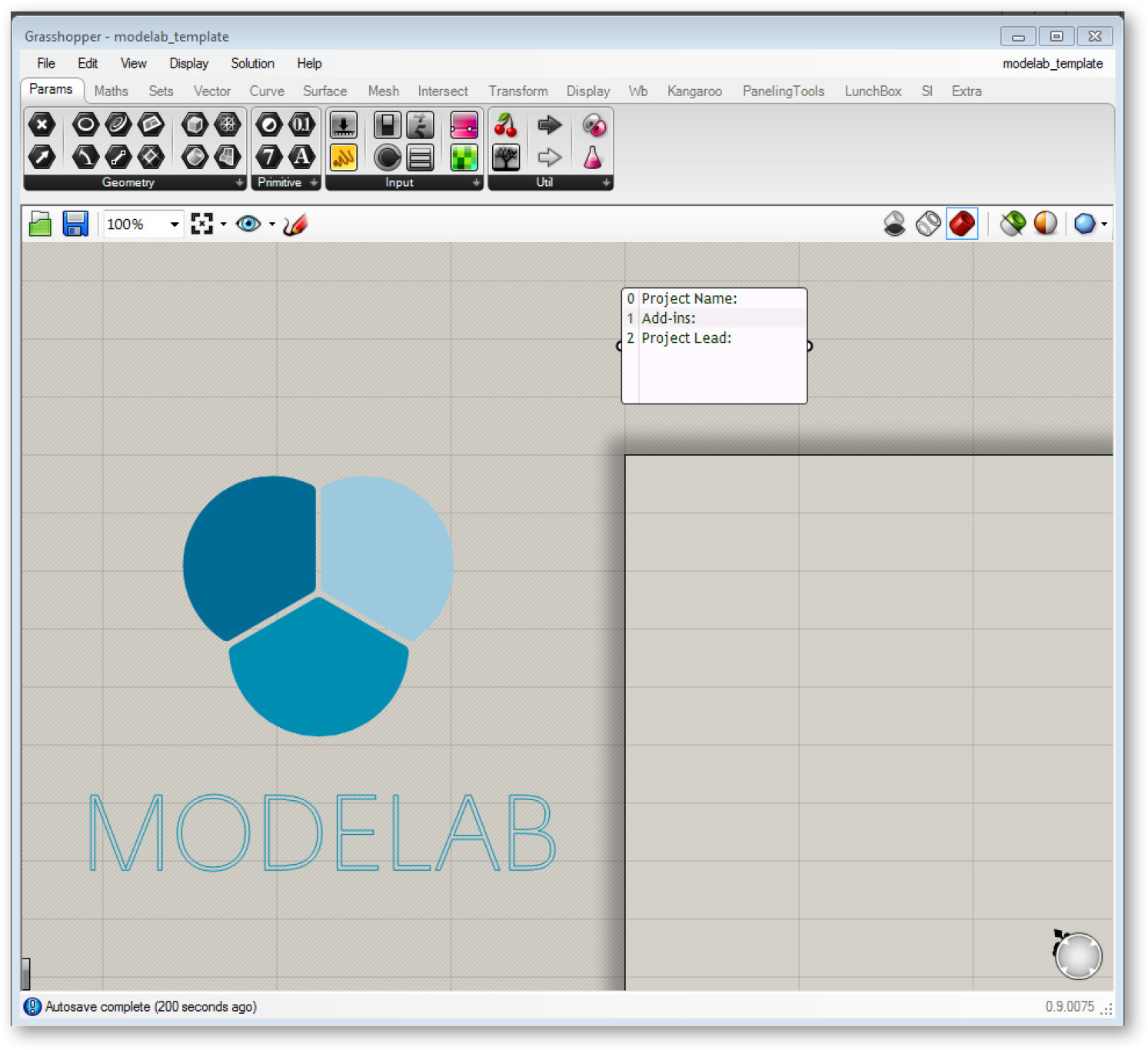
Task: Toggle the eye preview visibility button
Action: coord(248,224)
